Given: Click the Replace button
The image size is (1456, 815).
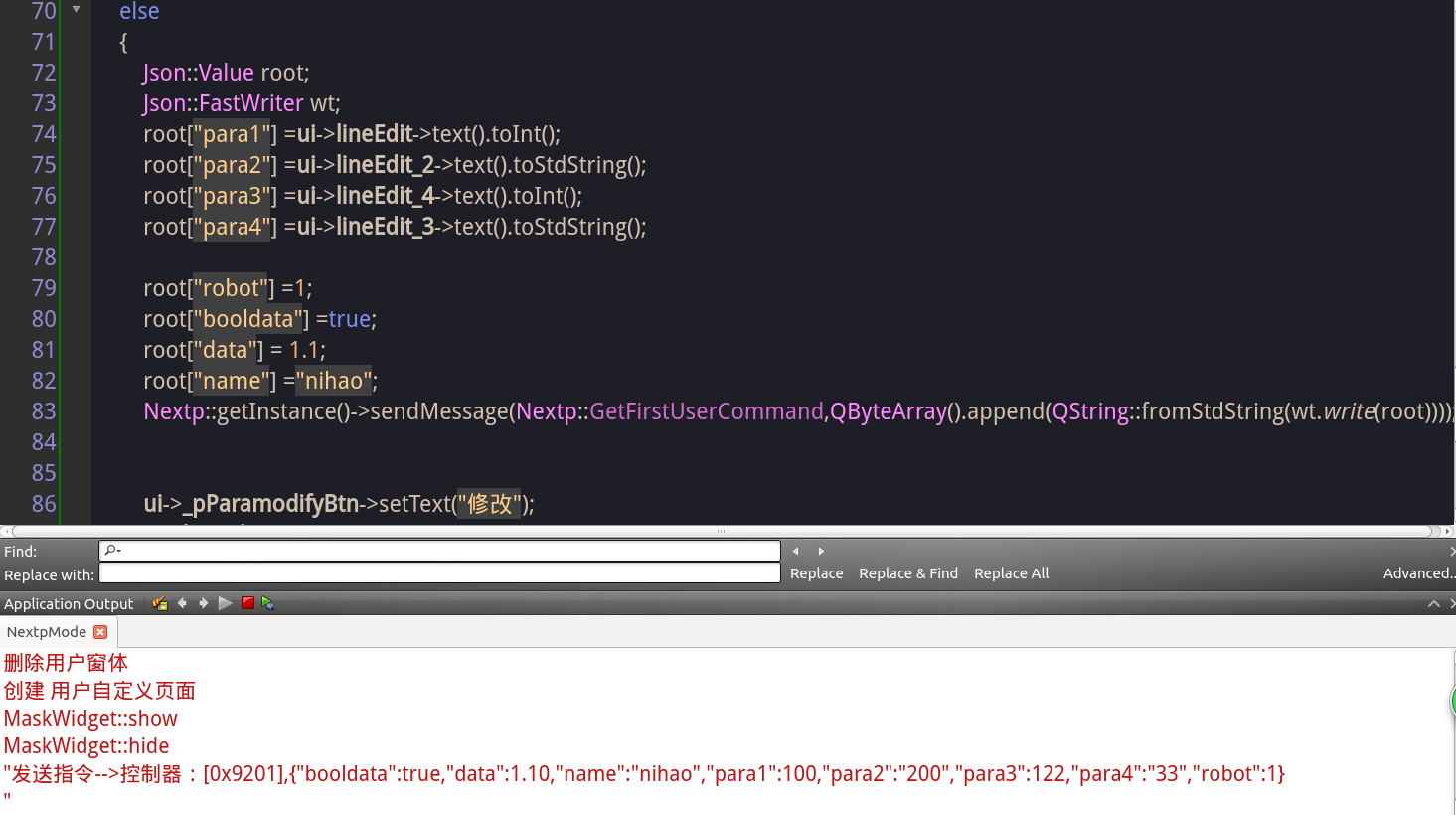Looking at the screenshot, I should [x=816, y=573].
